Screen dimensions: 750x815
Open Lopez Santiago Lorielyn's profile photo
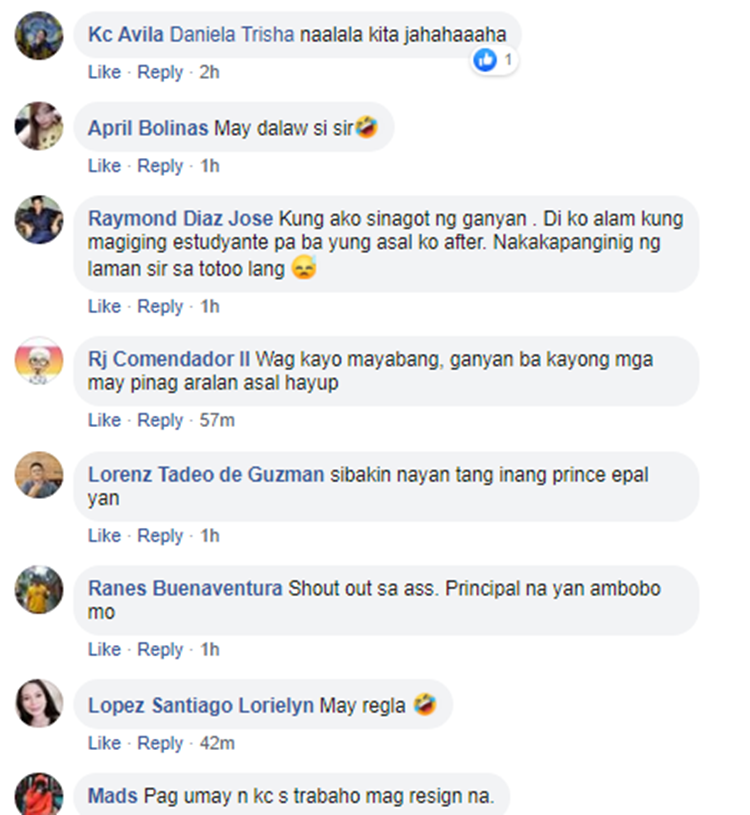(x=39, y=703)
